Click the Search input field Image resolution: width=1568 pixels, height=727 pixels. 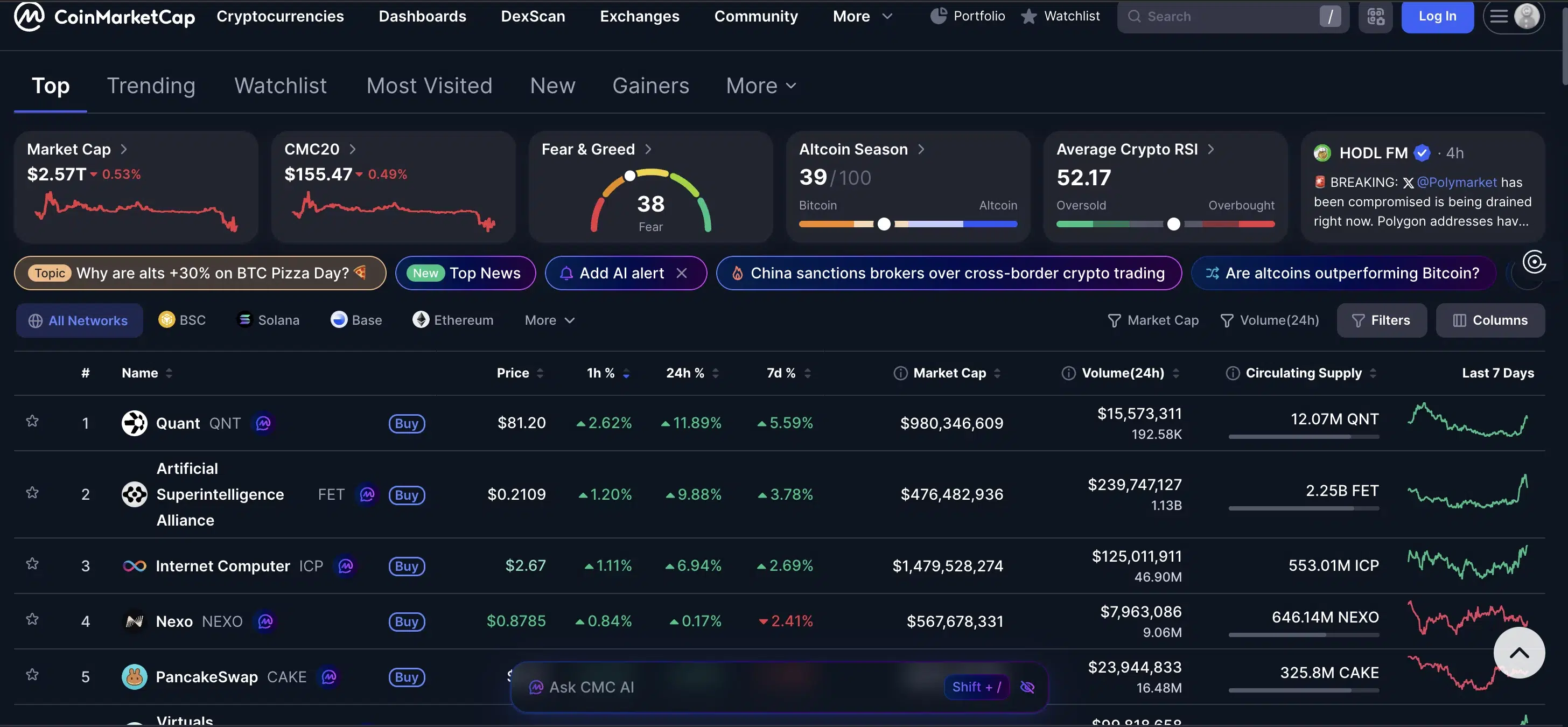pyautogui.click(x=1233, y=17)
